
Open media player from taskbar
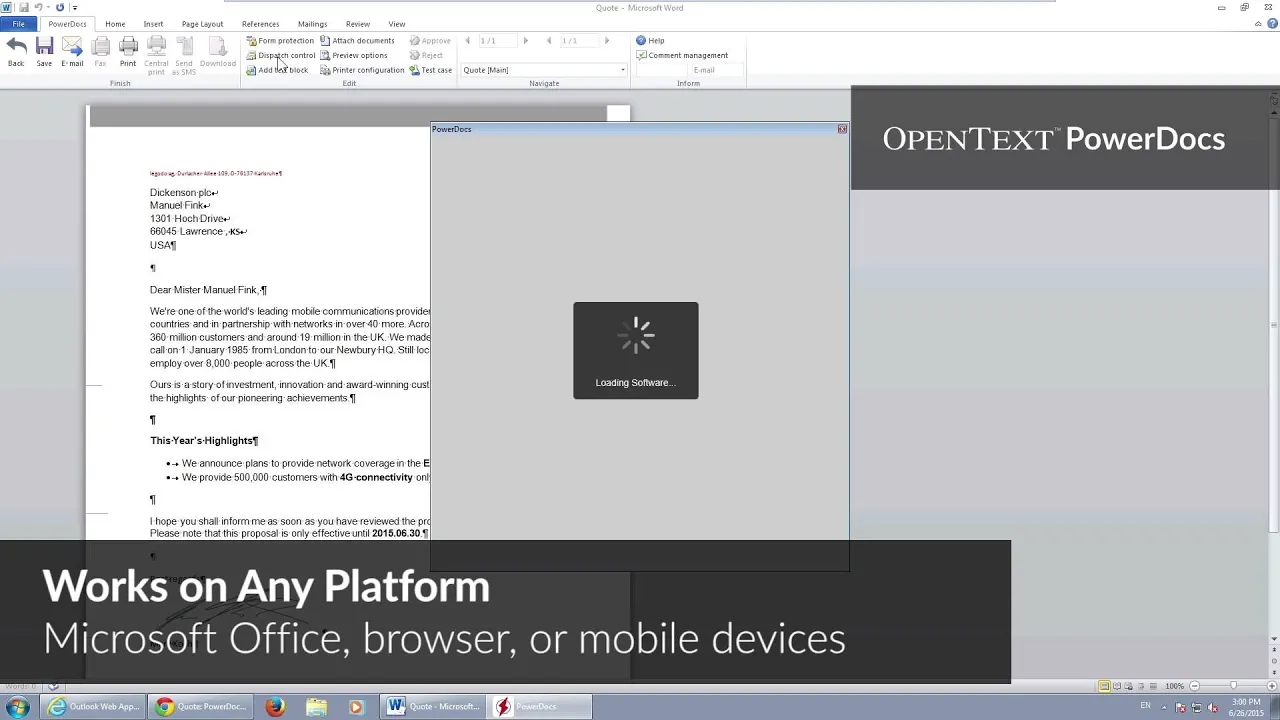(356, 707)
